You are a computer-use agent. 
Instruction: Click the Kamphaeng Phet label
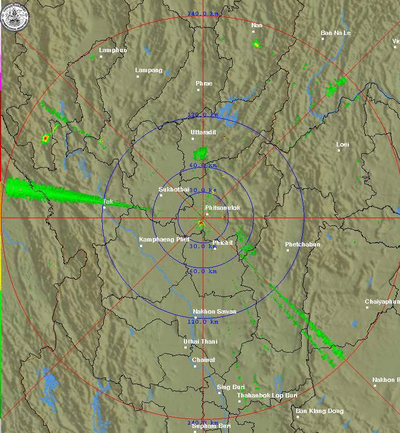[164, 240]
